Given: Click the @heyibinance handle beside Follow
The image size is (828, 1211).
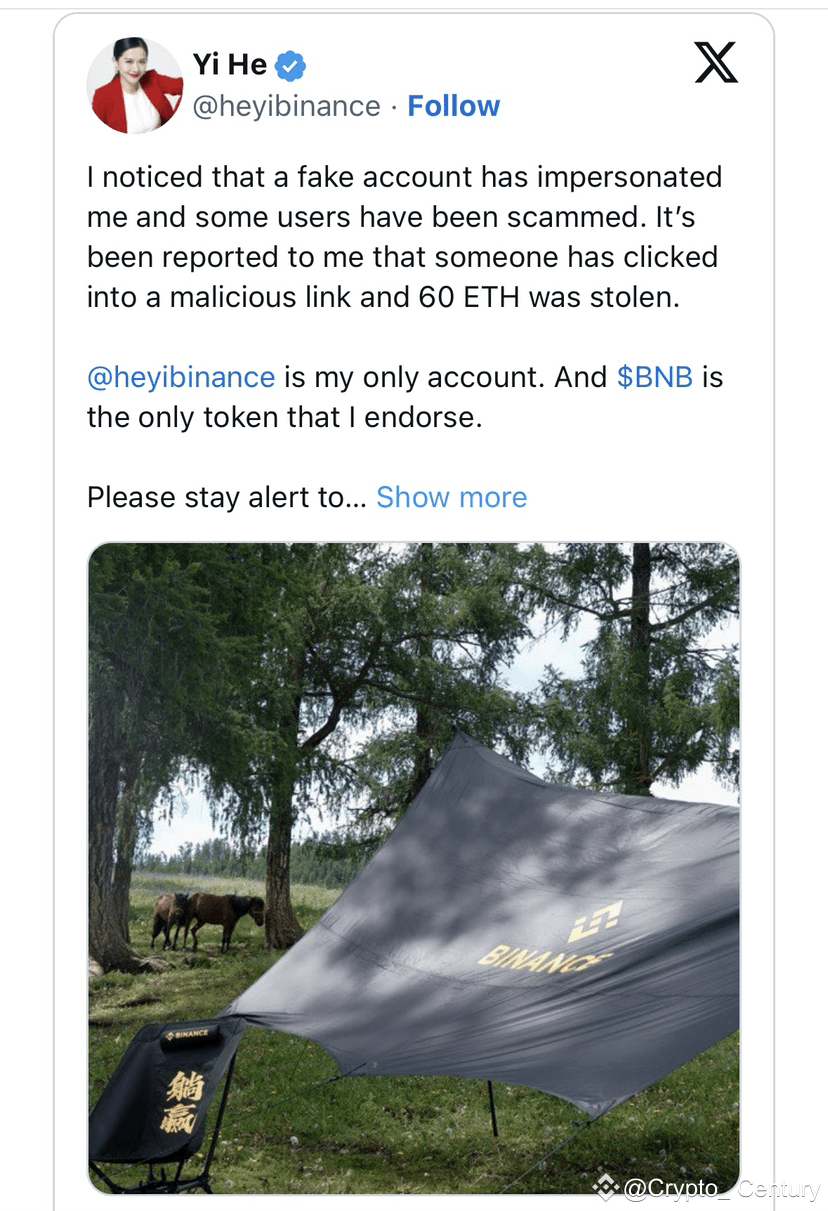Looking at the screenshot, I should [286, 106].
